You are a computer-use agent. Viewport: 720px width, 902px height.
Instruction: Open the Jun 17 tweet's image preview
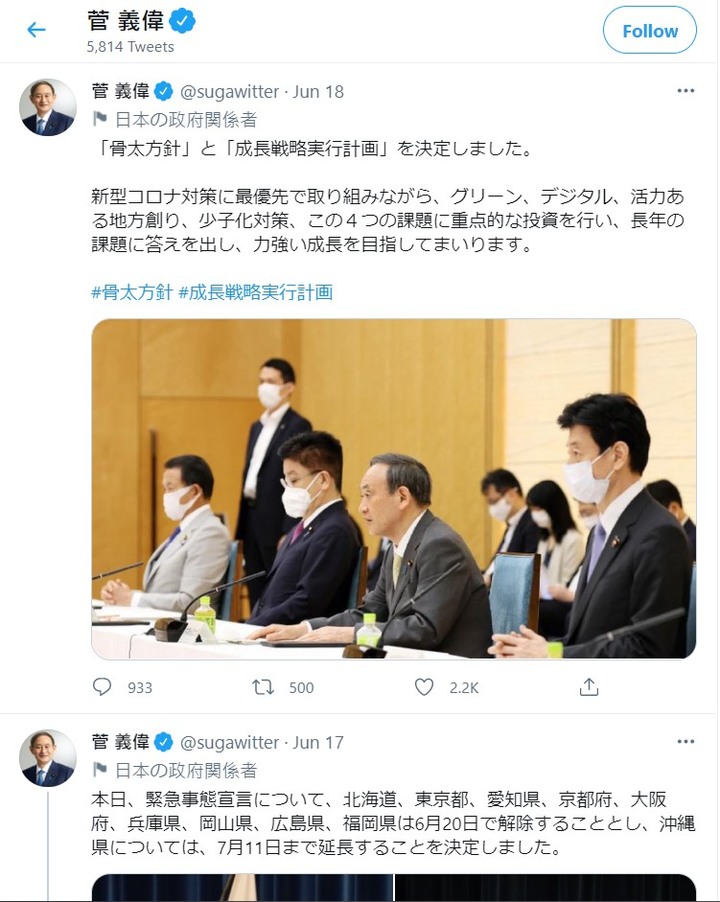click(394, 888)
